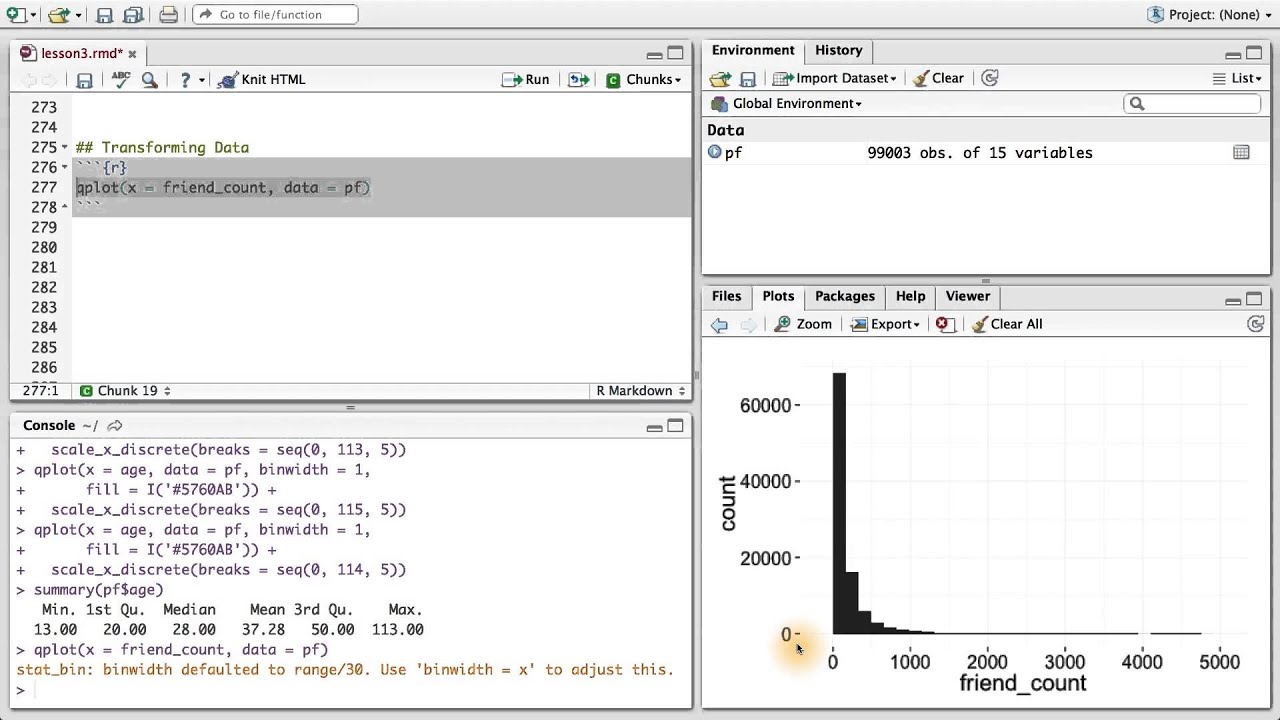
Task: Open recent files dropdown arrow
Action: click(76, 15)
